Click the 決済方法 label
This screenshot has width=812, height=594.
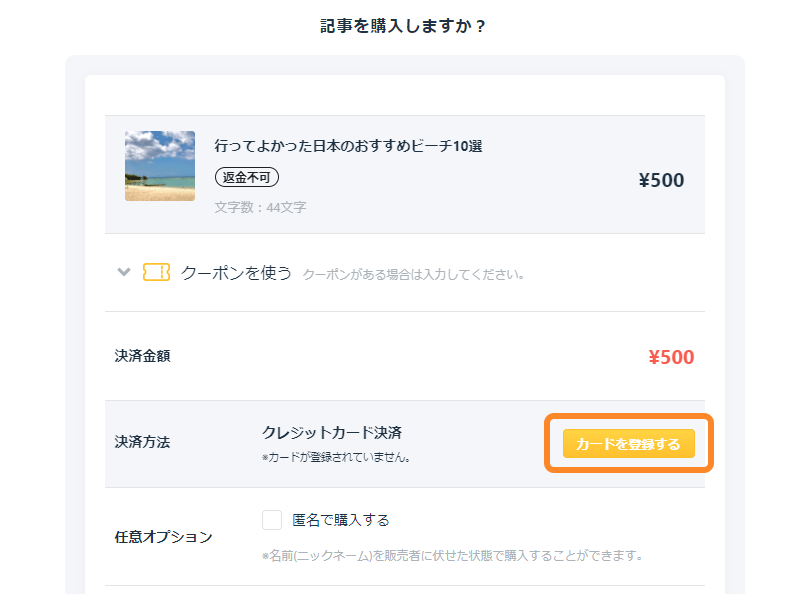[142, 442]
